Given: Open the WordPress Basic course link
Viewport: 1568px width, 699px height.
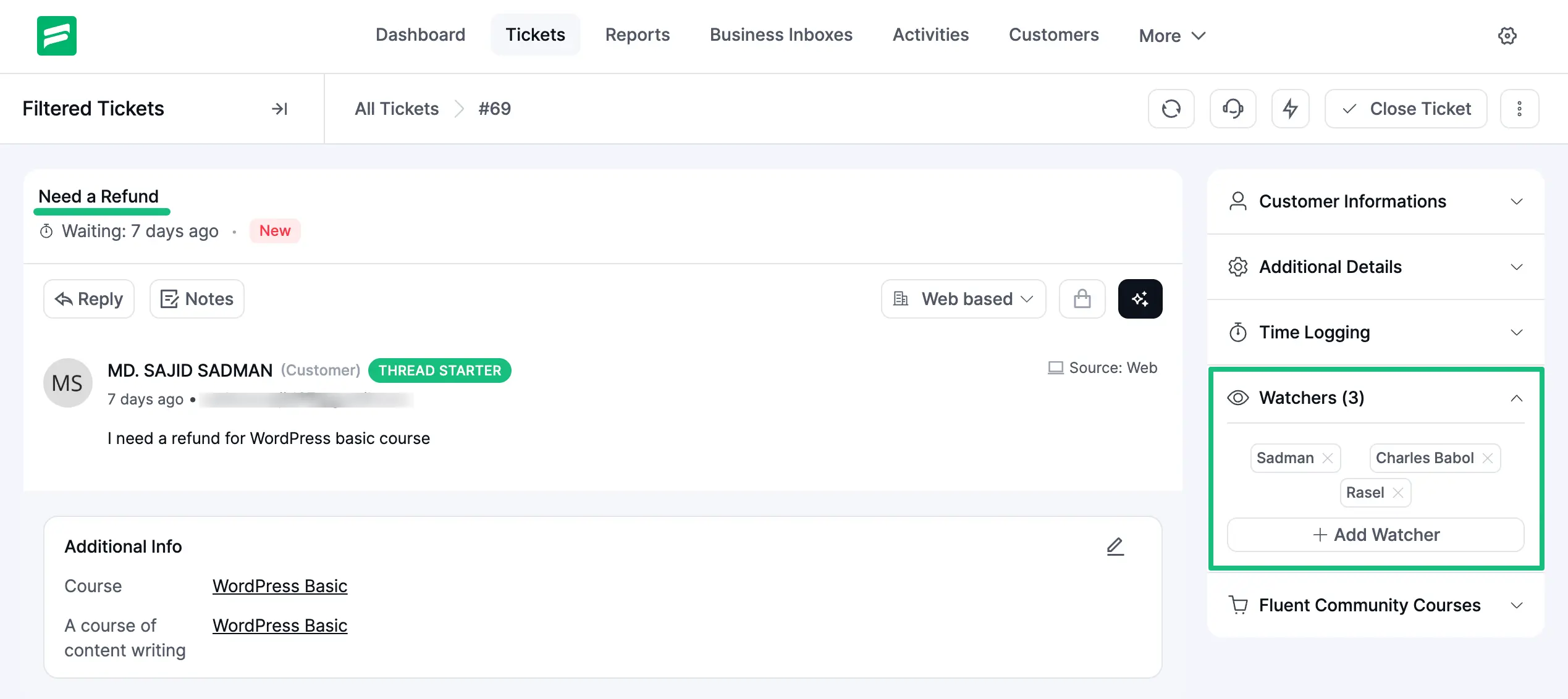Looking at the screenshot, I should pyautogui.click(x=279, y=585).
